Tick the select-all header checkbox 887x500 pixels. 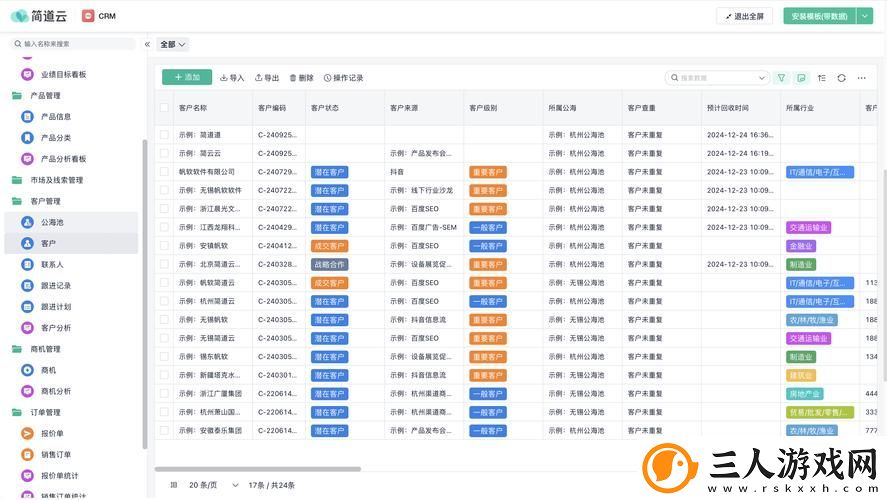pyautogui.click(x=164, y=107)
